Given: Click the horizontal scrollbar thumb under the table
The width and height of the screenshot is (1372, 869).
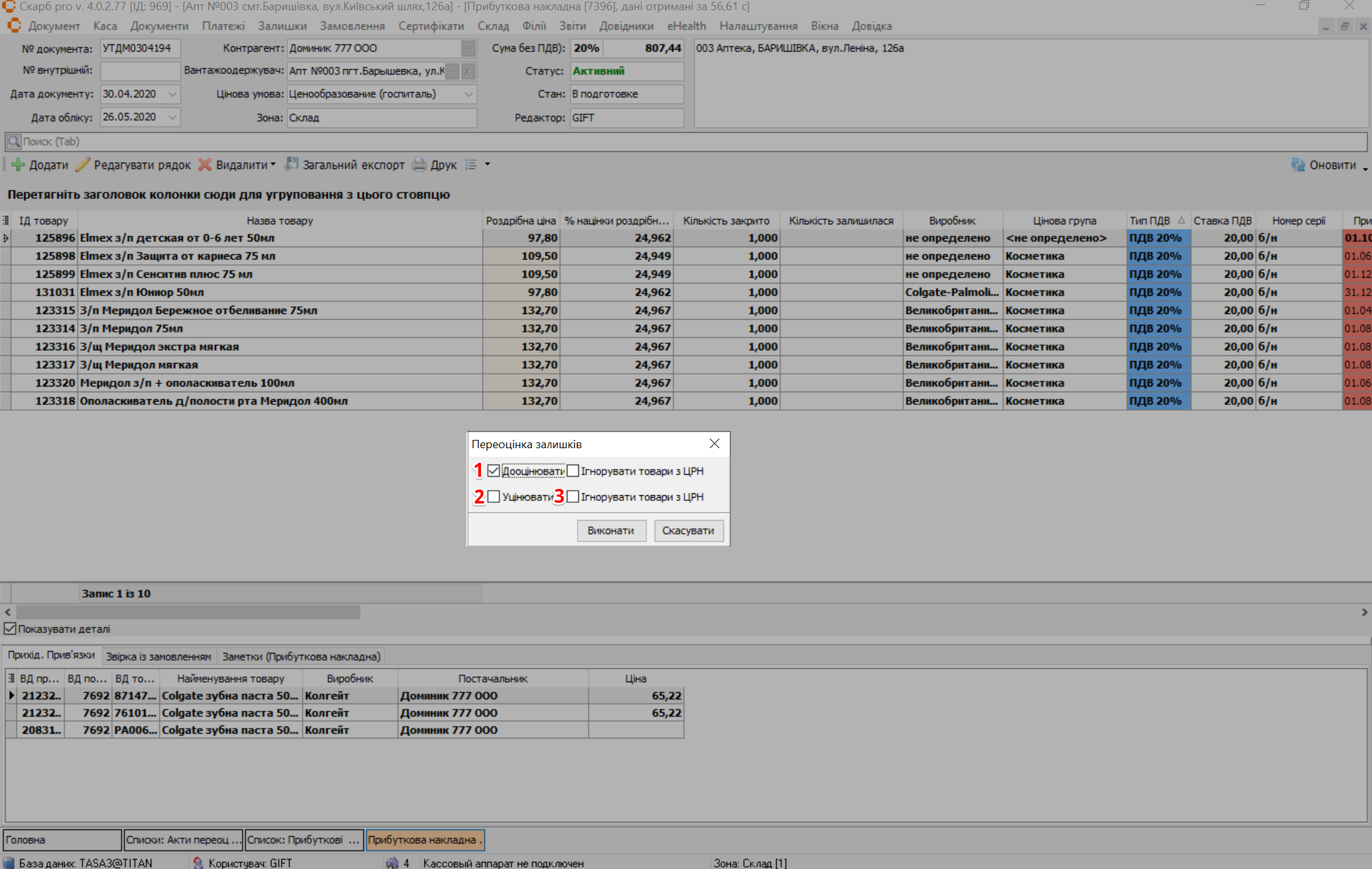Looking at the screenshot, I should (188, 612).
